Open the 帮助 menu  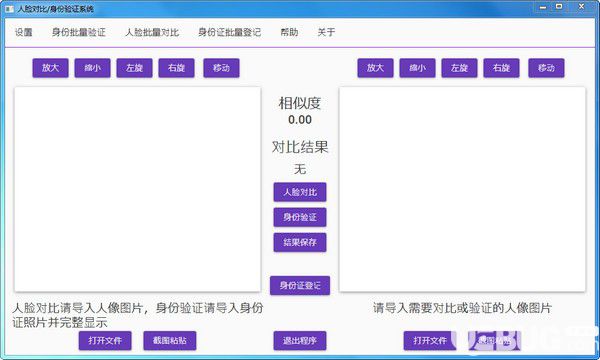(289, 33)
